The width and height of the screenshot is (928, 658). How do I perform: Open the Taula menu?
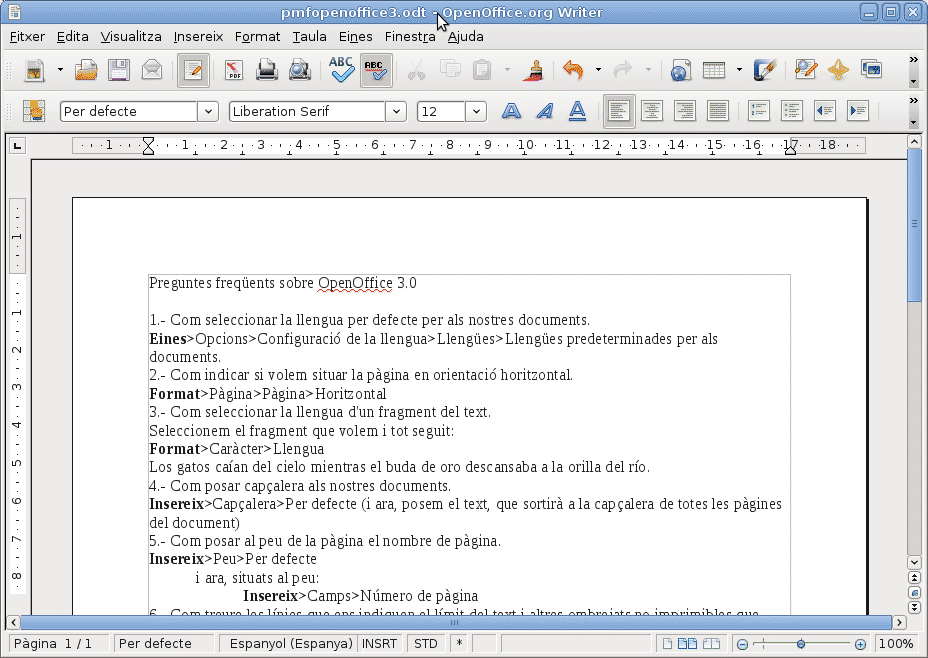click(x=310, y=37)
